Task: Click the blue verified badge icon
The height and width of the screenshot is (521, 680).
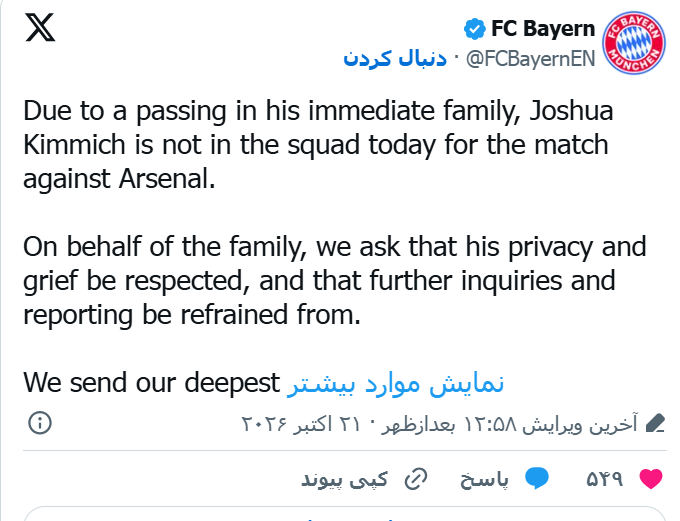Action: click(x=474, y=29)
